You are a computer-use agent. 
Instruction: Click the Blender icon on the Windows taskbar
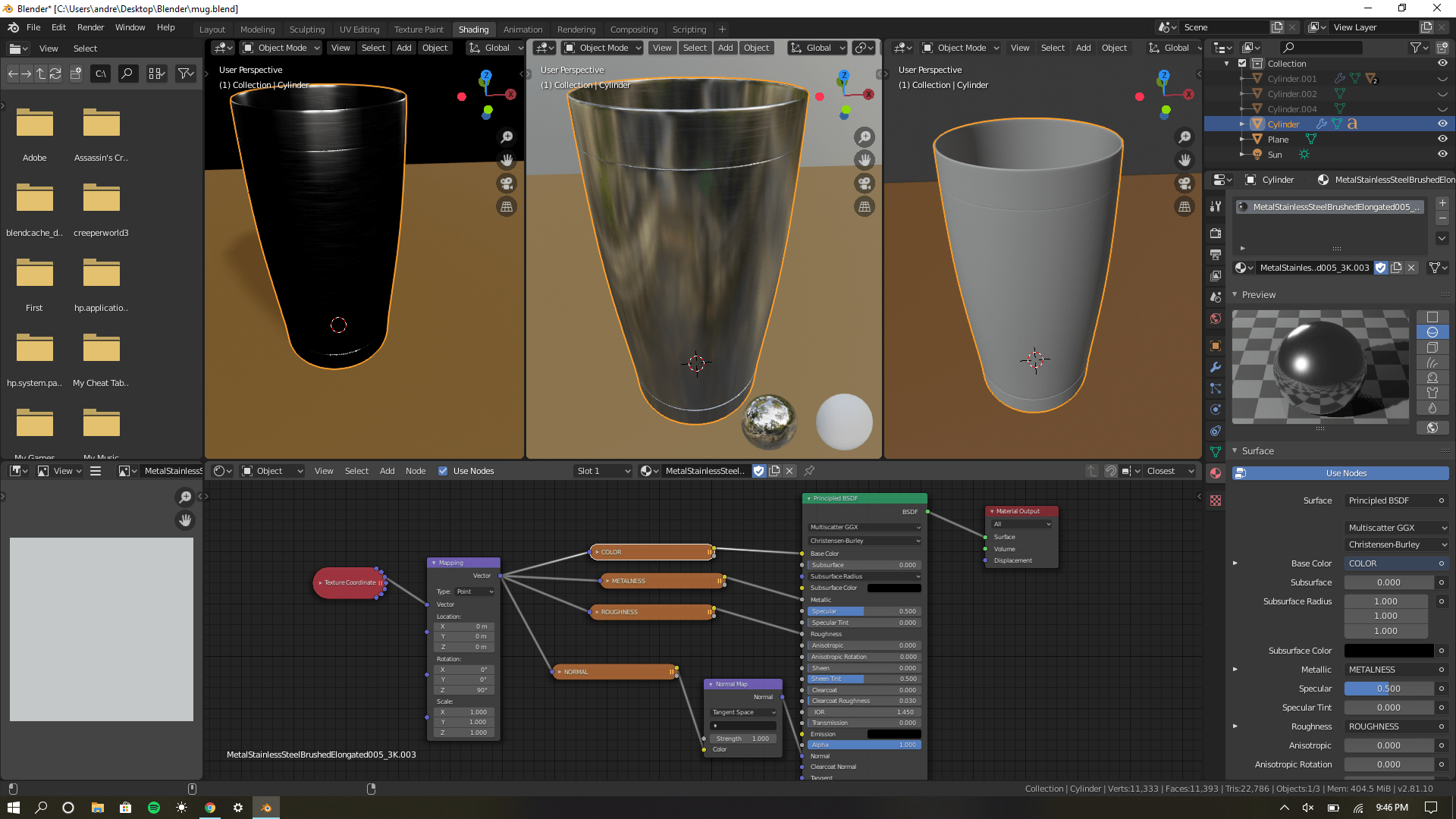point(266,807)
